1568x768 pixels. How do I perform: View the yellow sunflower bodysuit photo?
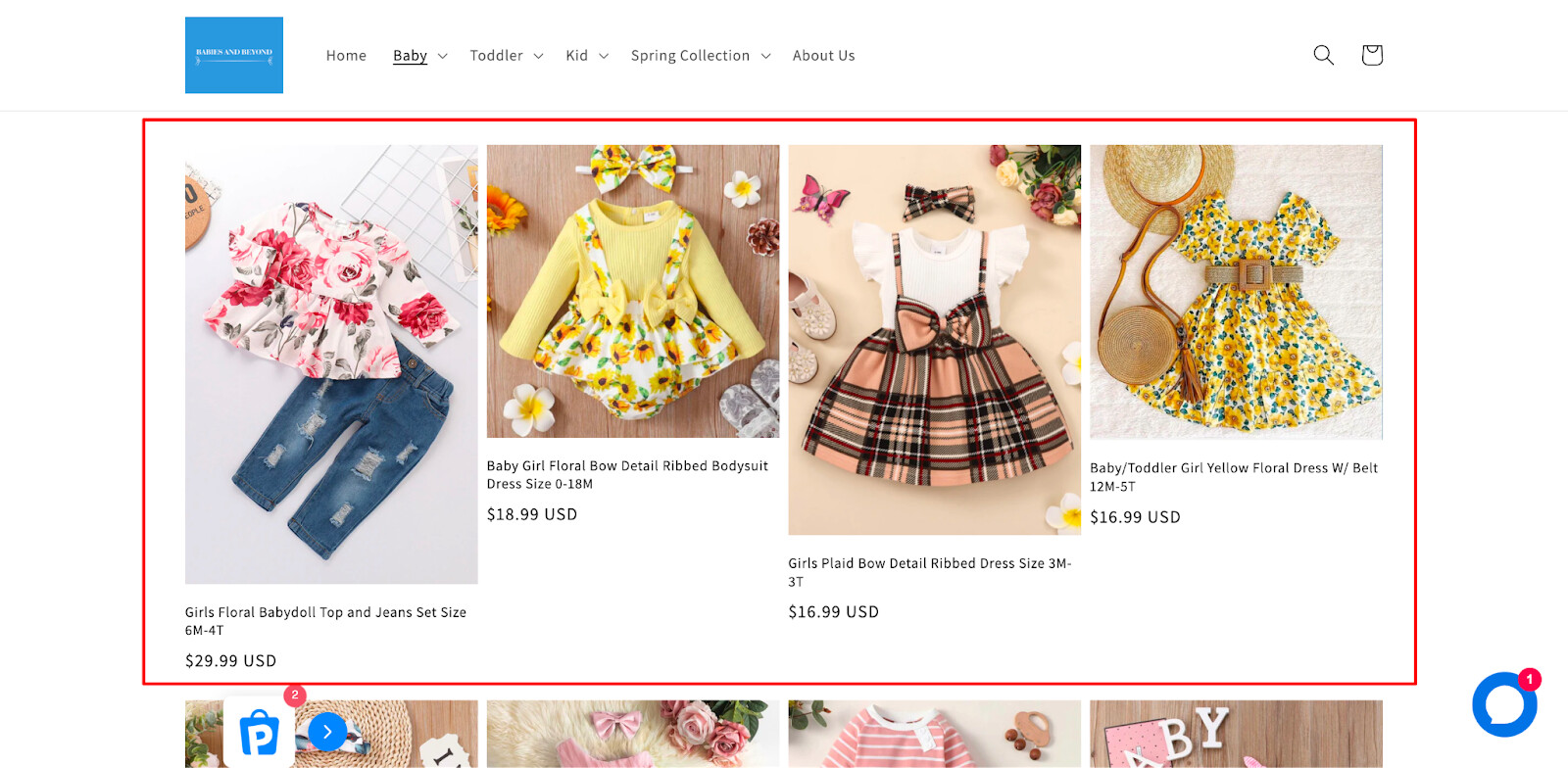coord(633,291)
